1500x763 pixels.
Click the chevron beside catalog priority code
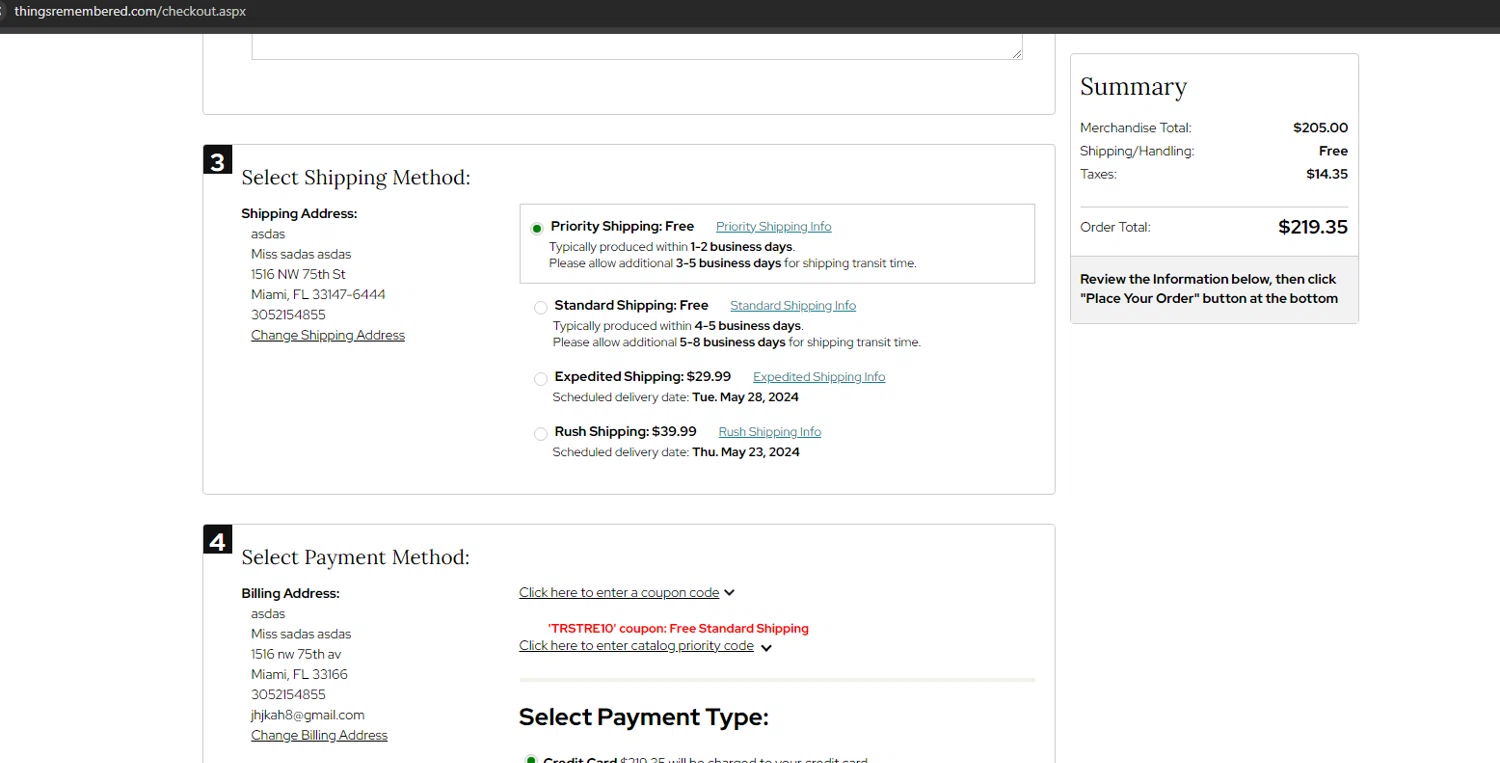click(x=766, y=648)
